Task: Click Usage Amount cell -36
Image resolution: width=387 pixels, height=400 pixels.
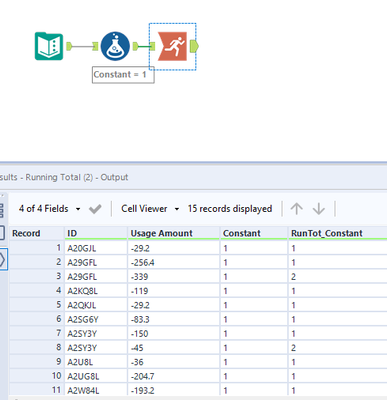Action: click(173, 362)
